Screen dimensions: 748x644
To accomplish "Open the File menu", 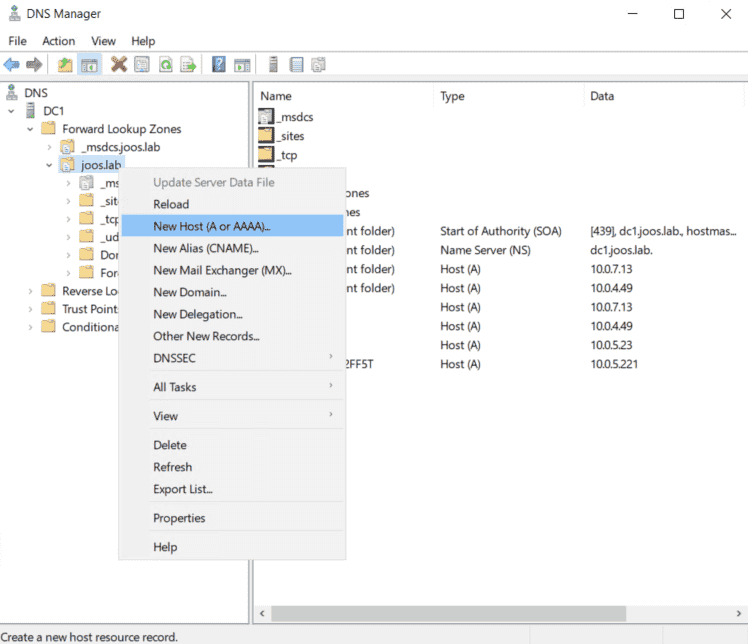I will [x=18, y=41].
